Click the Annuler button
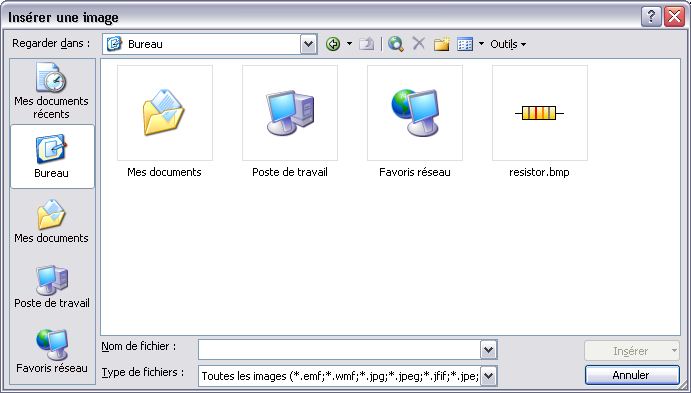The width and height of the screenshot is (691, 393). pos(632,375)
